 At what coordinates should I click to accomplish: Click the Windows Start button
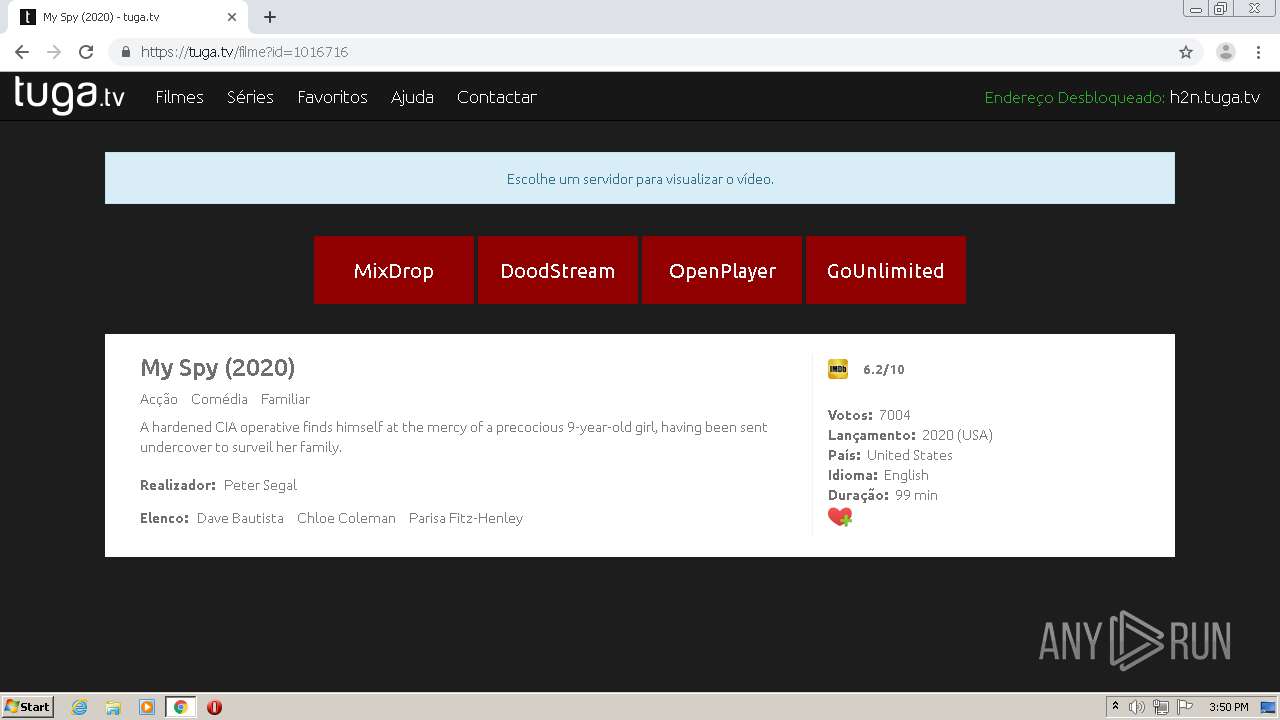[x=28, y=707]
